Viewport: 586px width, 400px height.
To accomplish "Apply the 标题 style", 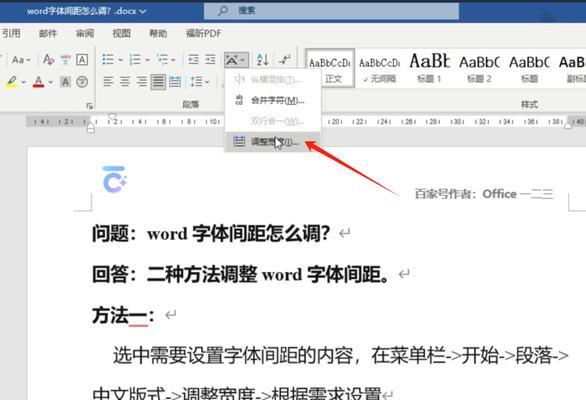I will pos(529,68).
